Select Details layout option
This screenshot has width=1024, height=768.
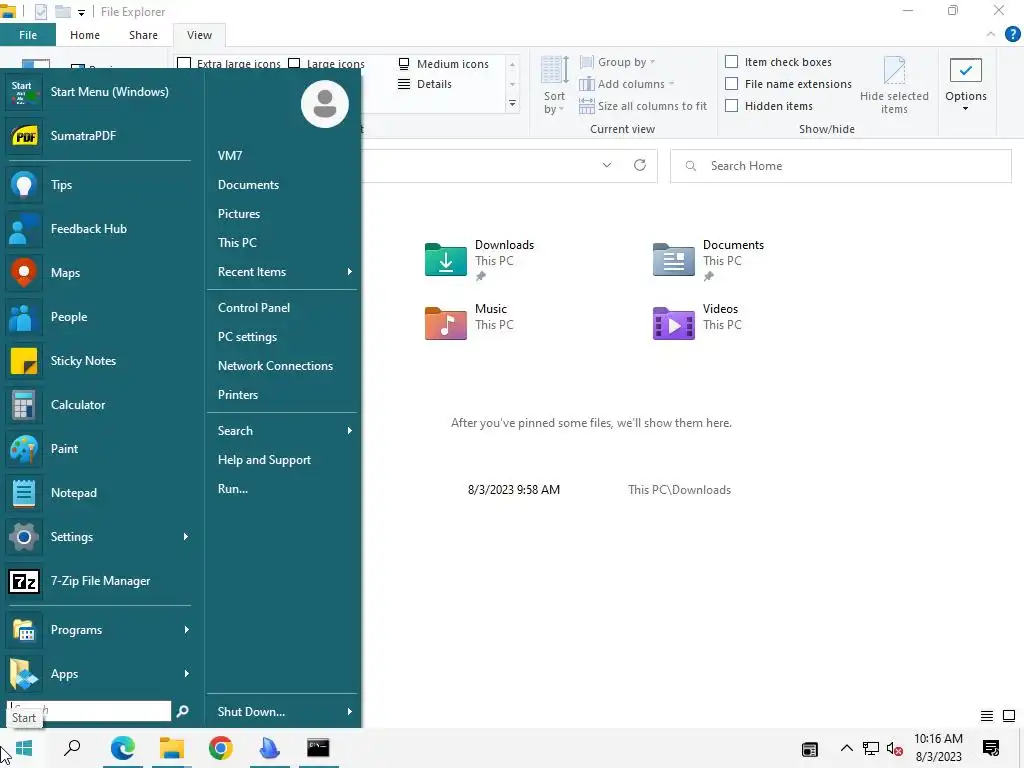(425, 84)
